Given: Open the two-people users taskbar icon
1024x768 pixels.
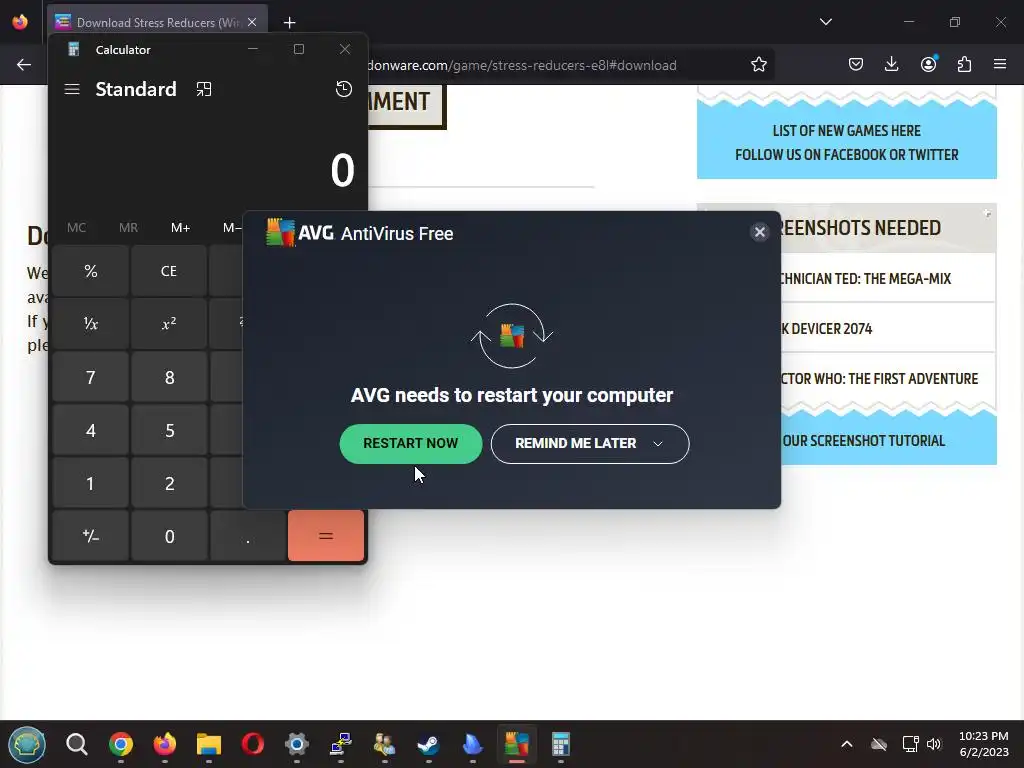Looking at the screenshot, I should 385,744.
